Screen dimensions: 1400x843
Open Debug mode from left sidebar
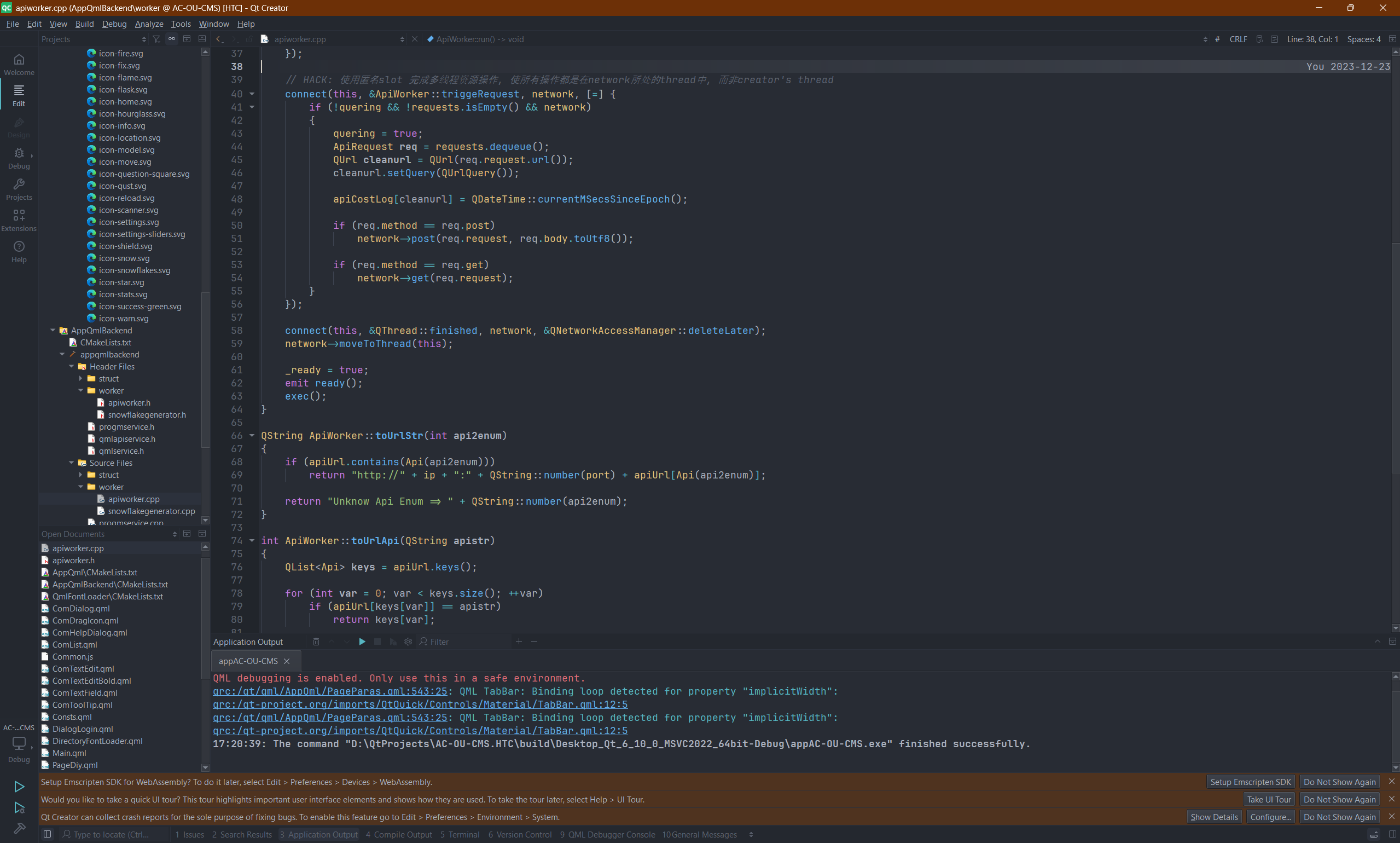(19, 158)
